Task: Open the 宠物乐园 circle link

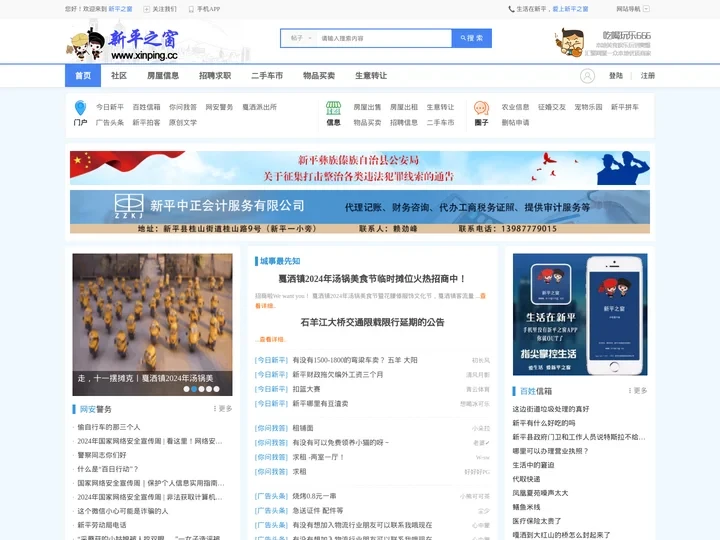Action: [588, 107]
